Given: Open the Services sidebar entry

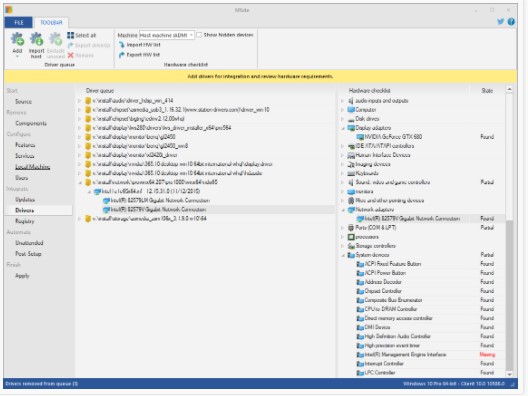Looking at the screenshot, I should pos(25,156).
